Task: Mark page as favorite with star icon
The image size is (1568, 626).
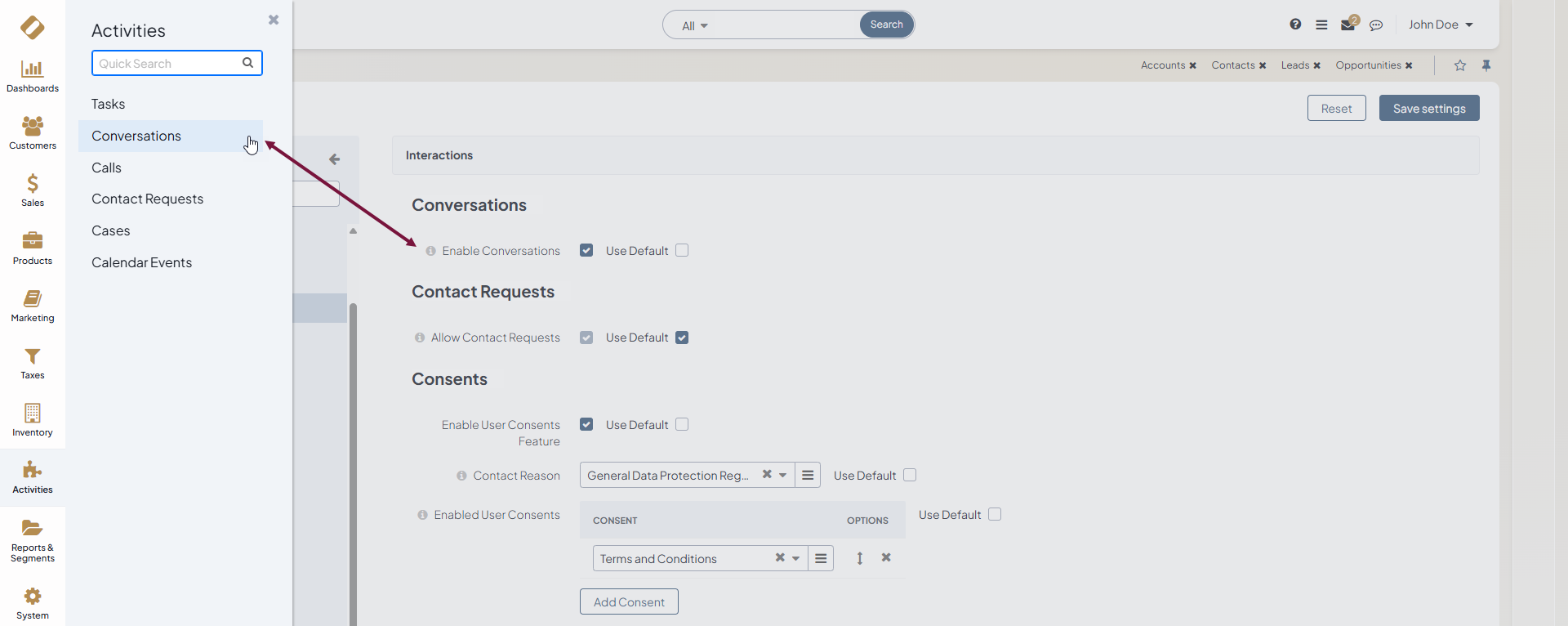Action: (1460, 65)
